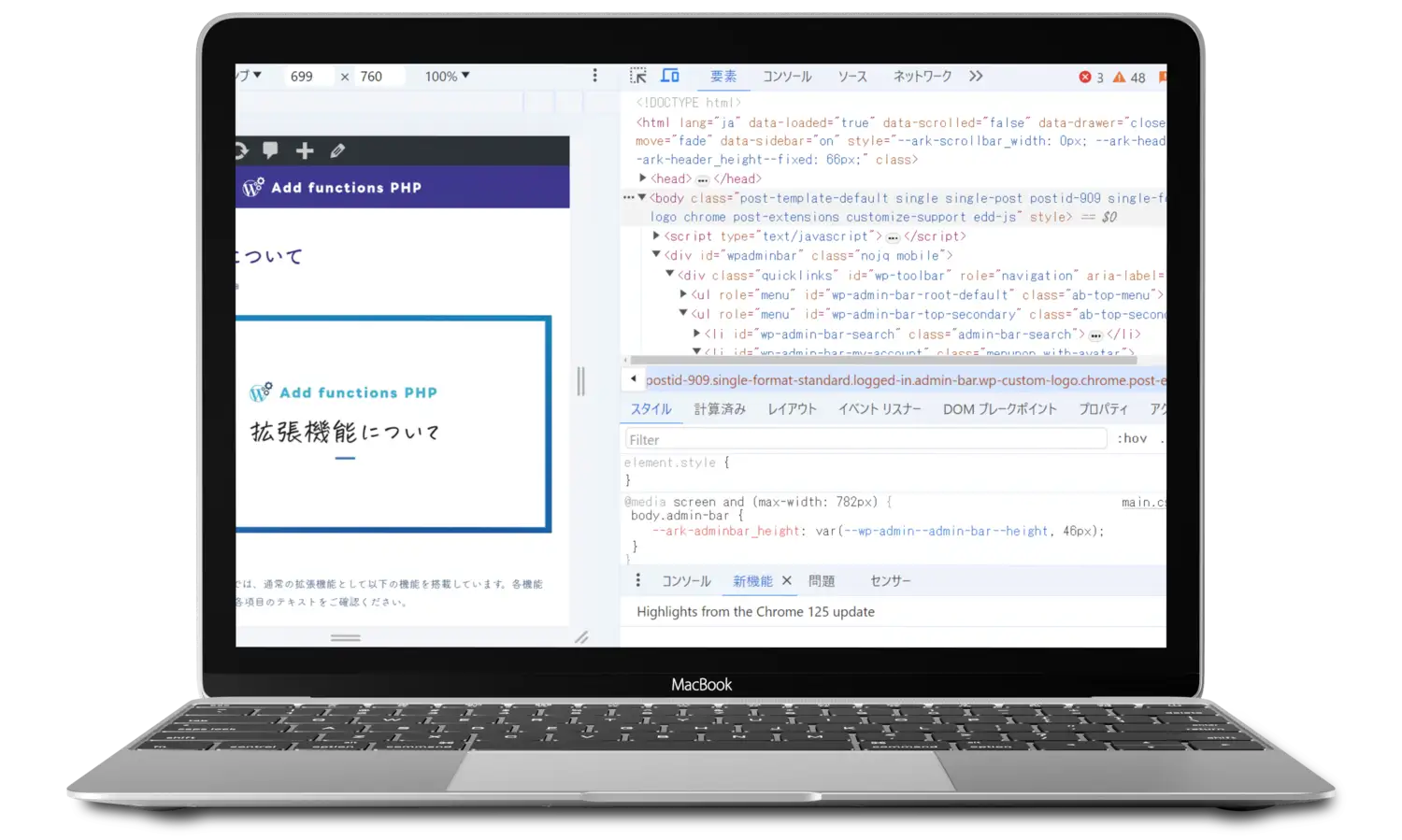Viewport: 1402px width, 840px height.
Task: Select the レイアウト layout tab
Action: [793, 409]
